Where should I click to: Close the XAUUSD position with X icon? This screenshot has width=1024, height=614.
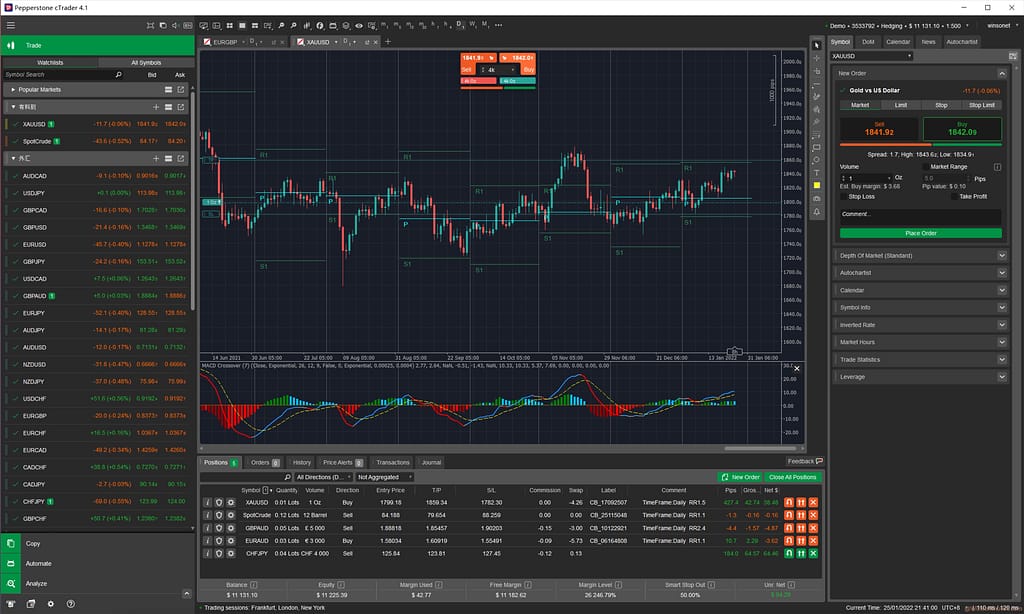pyautogui.click(x=813, y=502)
